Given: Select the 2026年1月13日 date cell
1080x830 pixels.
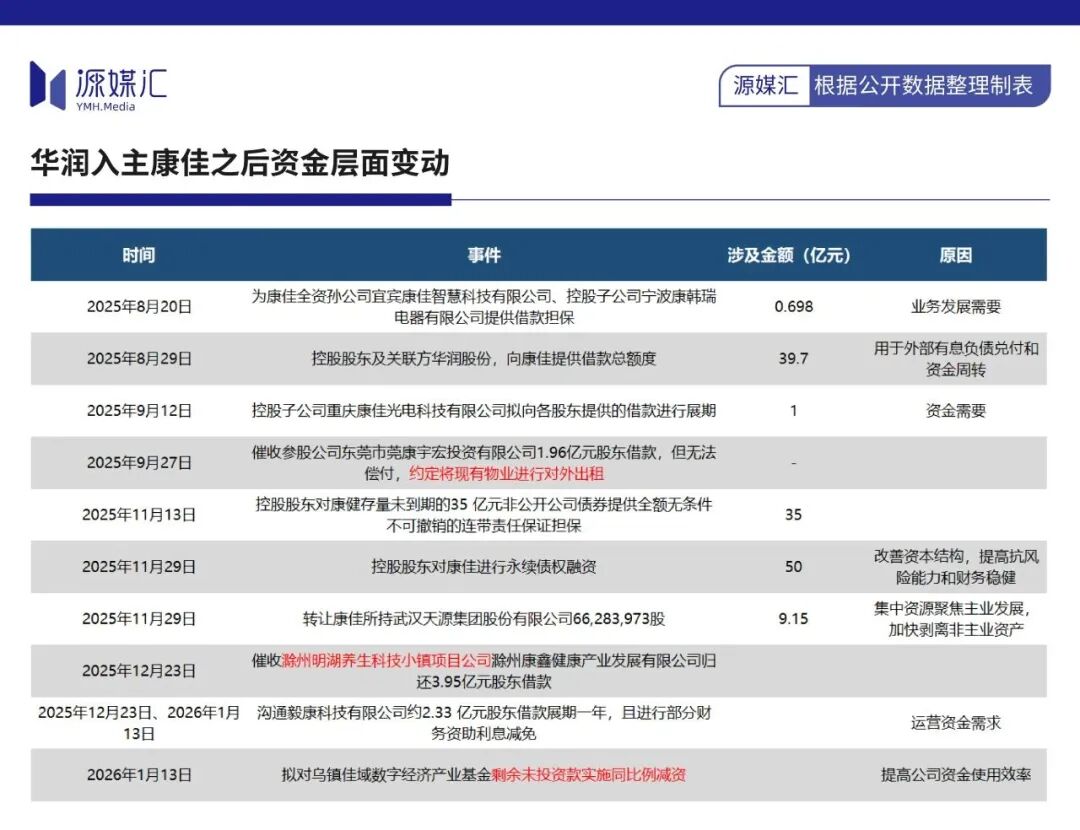Looking at the screenshot, I should pyautogui.click(x=138, y=775).
